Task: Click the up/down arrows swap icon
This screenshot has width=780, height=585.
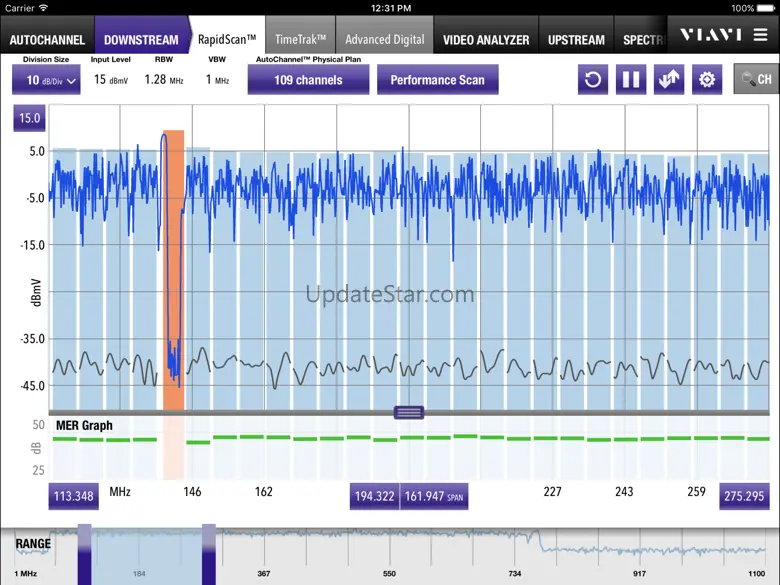Action: point(669,80)
